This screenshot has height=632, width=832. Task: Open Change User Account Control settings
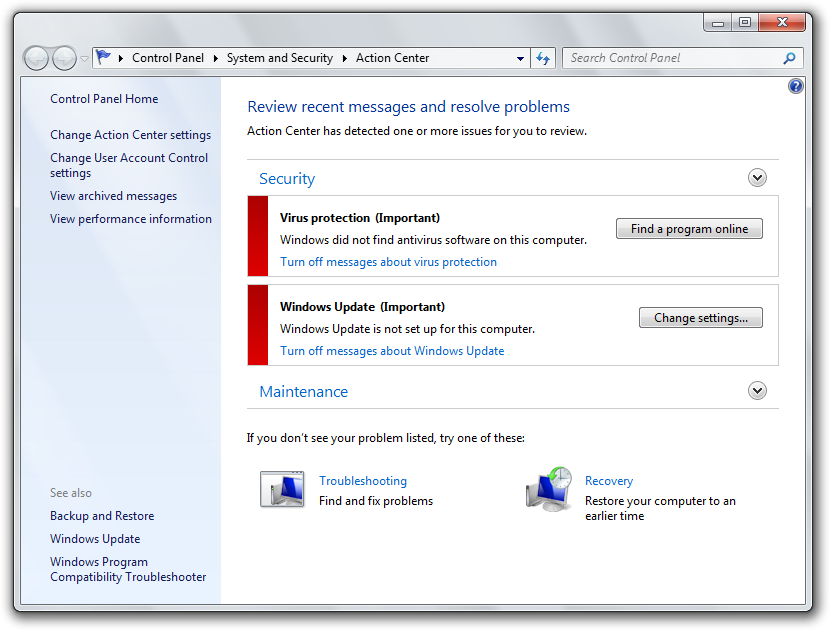(129, 165)
